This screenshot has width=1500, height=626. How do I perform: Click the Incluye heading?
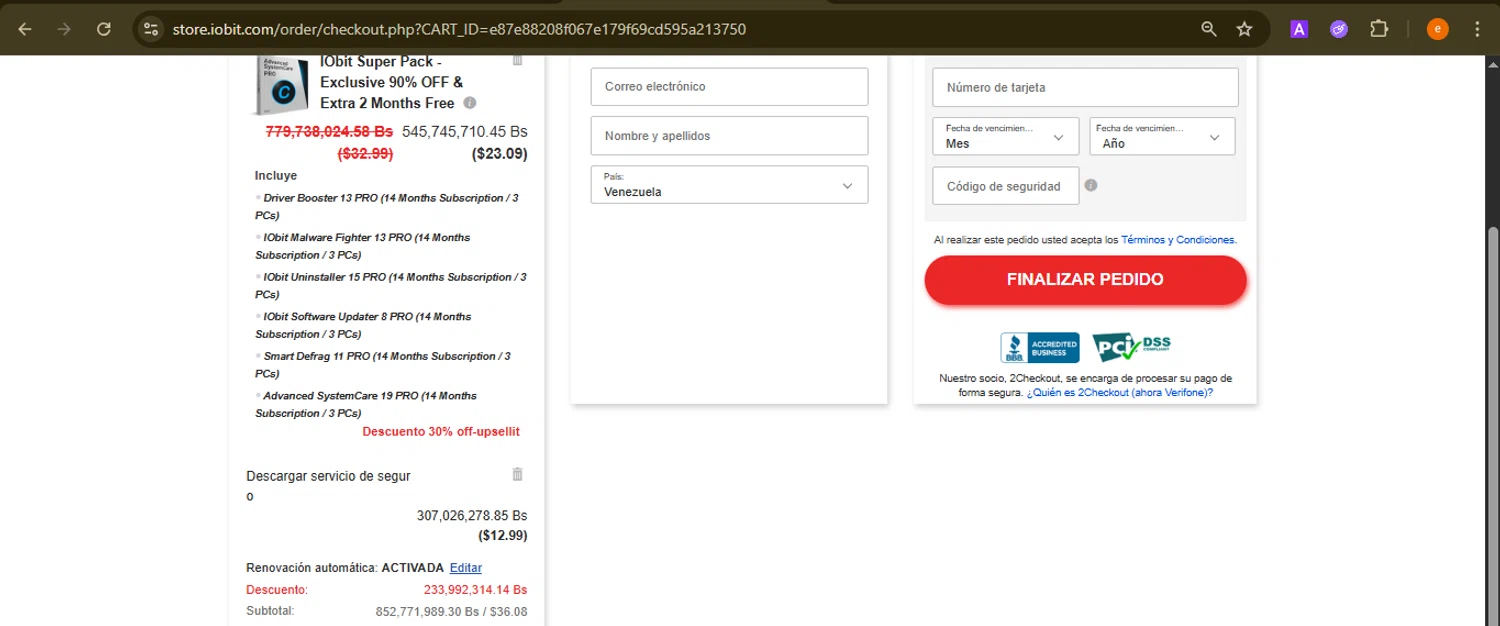coord(276,176)
